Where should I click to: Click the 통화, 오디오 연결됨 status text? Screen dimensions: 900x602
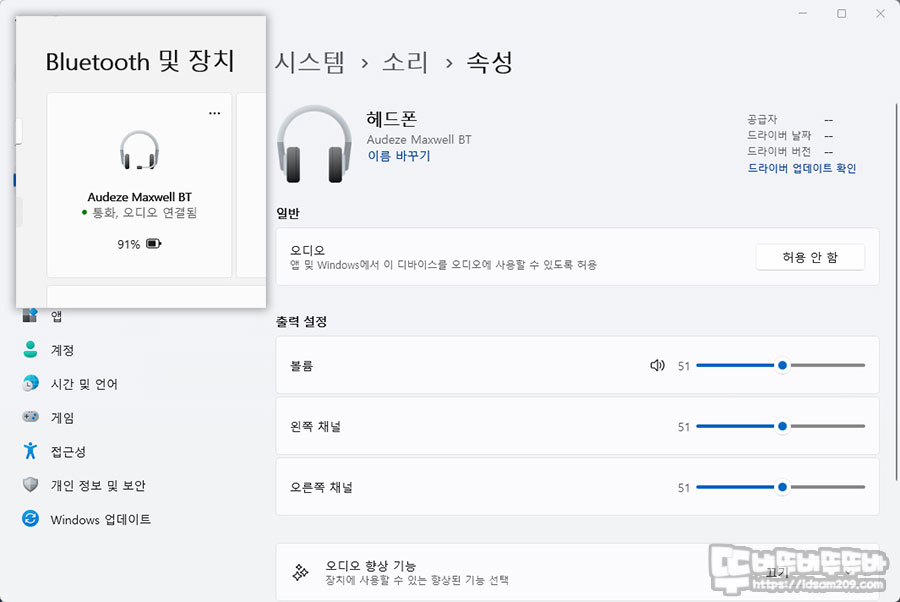click(x=145, y=213)
